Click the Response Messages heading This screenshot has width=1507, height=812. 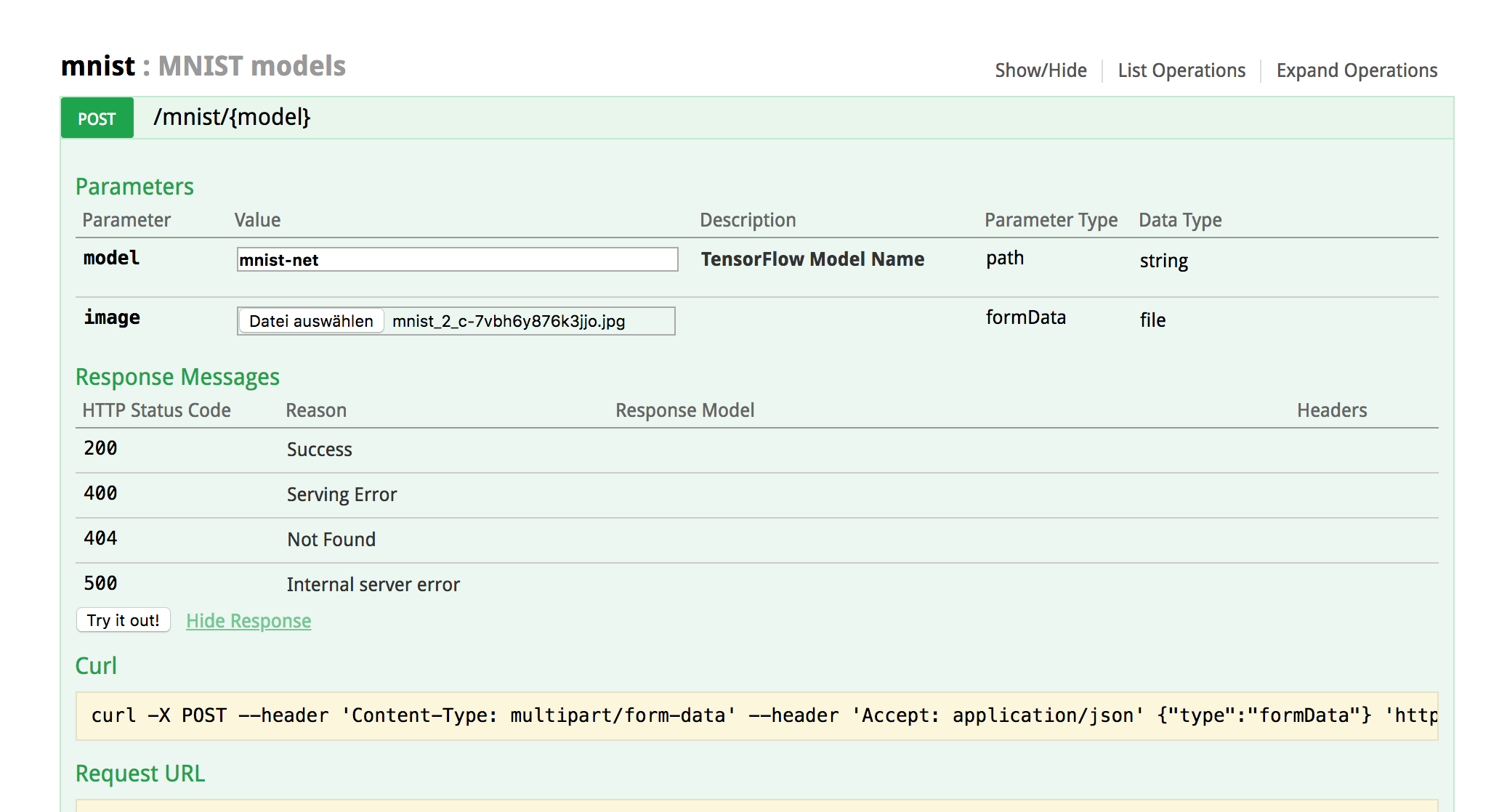177,377
